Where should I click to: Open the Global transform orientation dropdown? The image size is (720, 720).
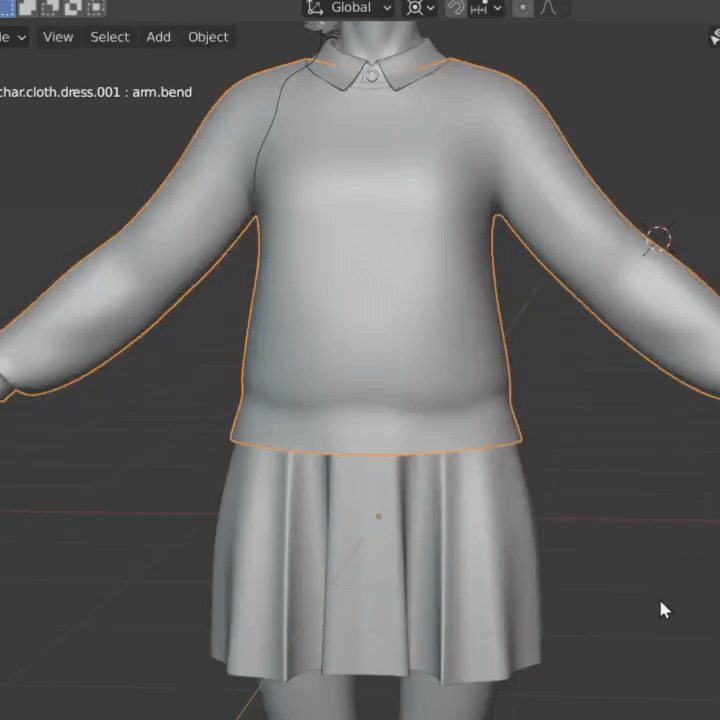[349, 8]
